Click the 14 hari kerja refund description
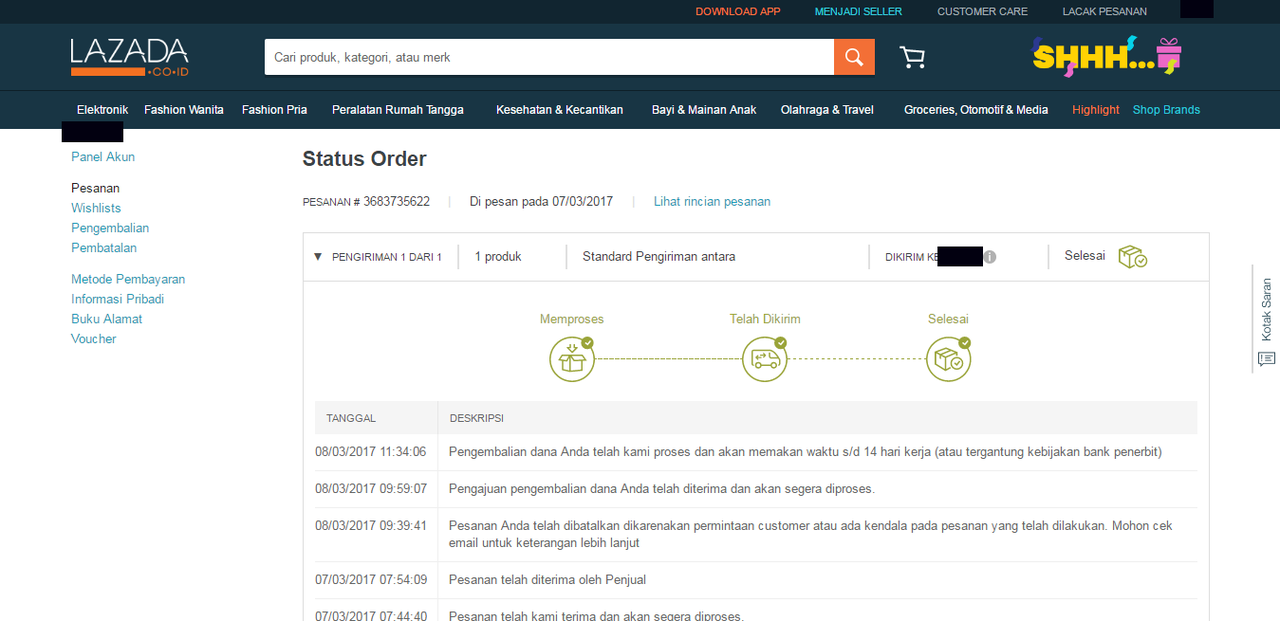1280x621 pixels. tap(806, 452)
